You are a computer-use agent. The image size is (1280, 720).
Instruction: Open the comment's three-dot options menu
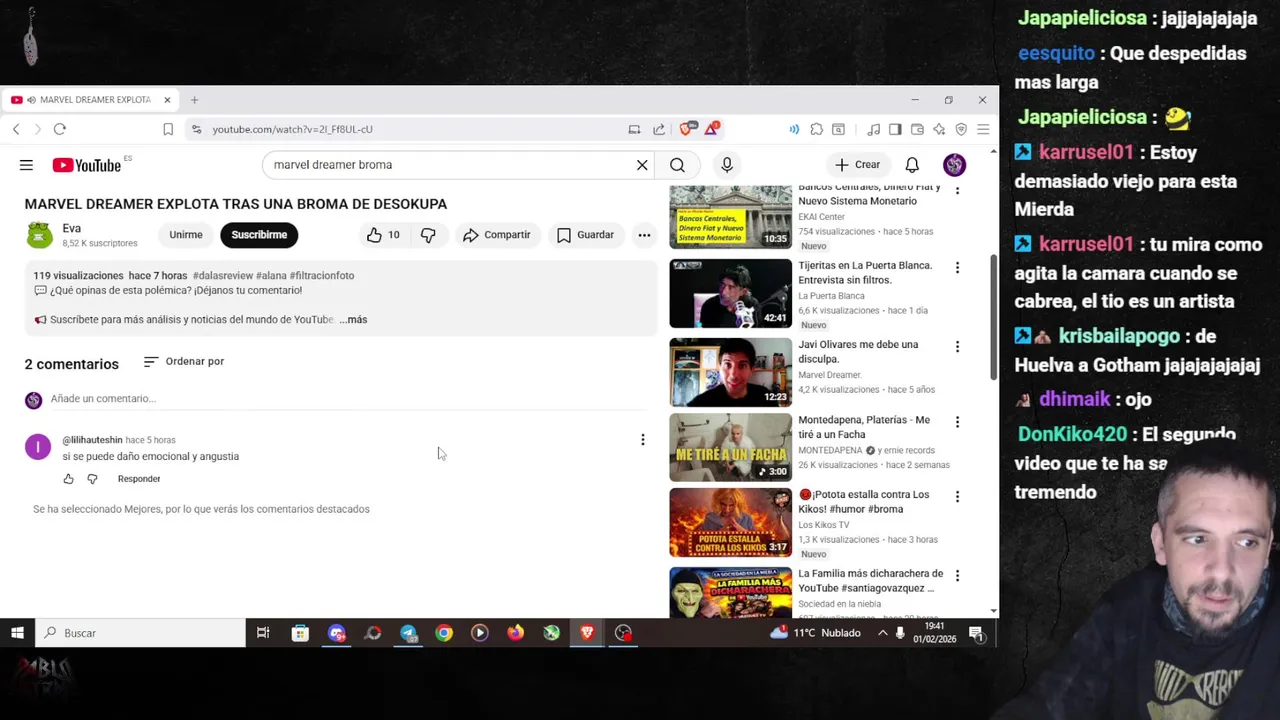click(x=643, y=440)
